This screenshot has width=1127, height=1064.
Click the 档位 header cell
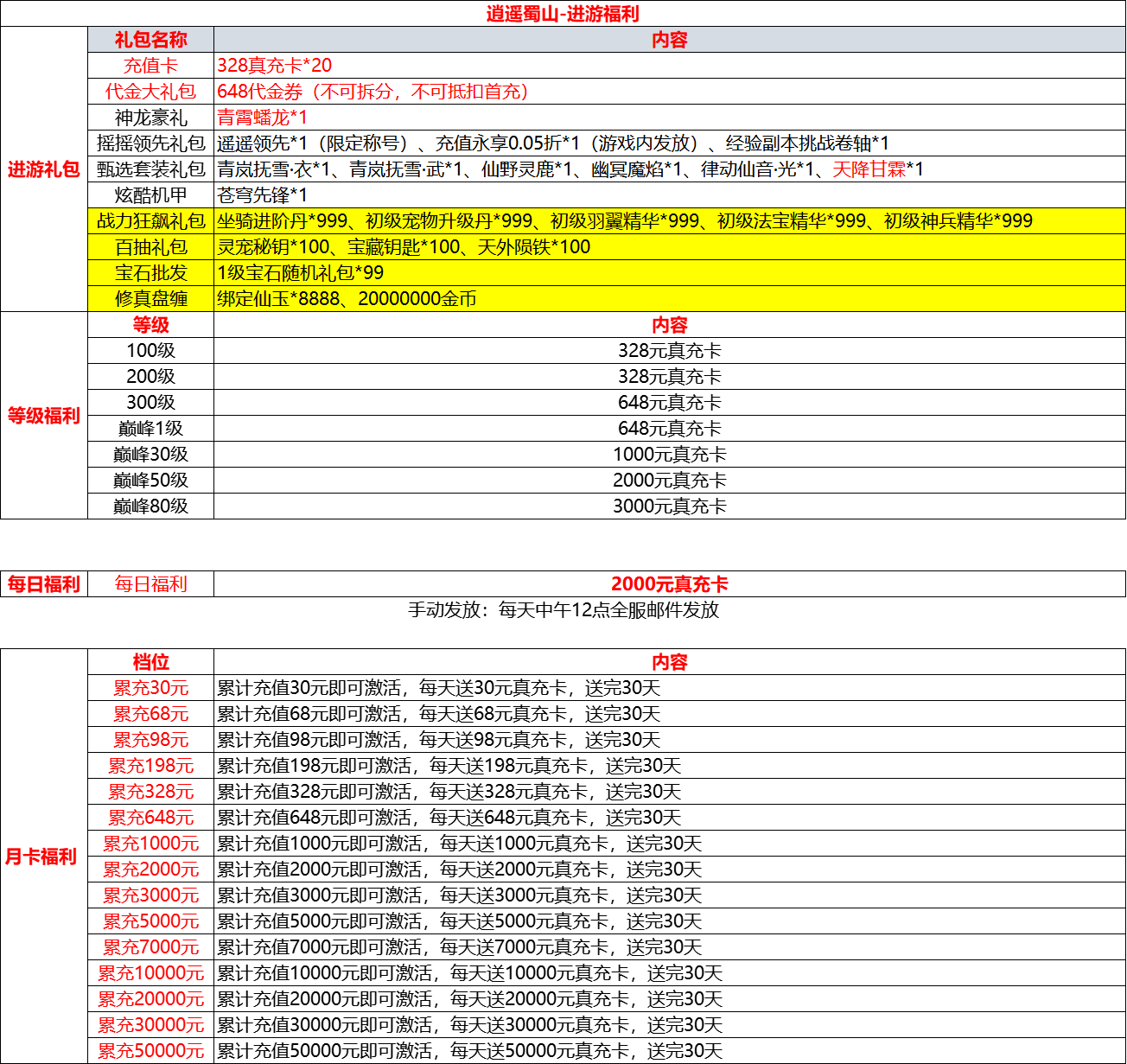pos(150,662)
